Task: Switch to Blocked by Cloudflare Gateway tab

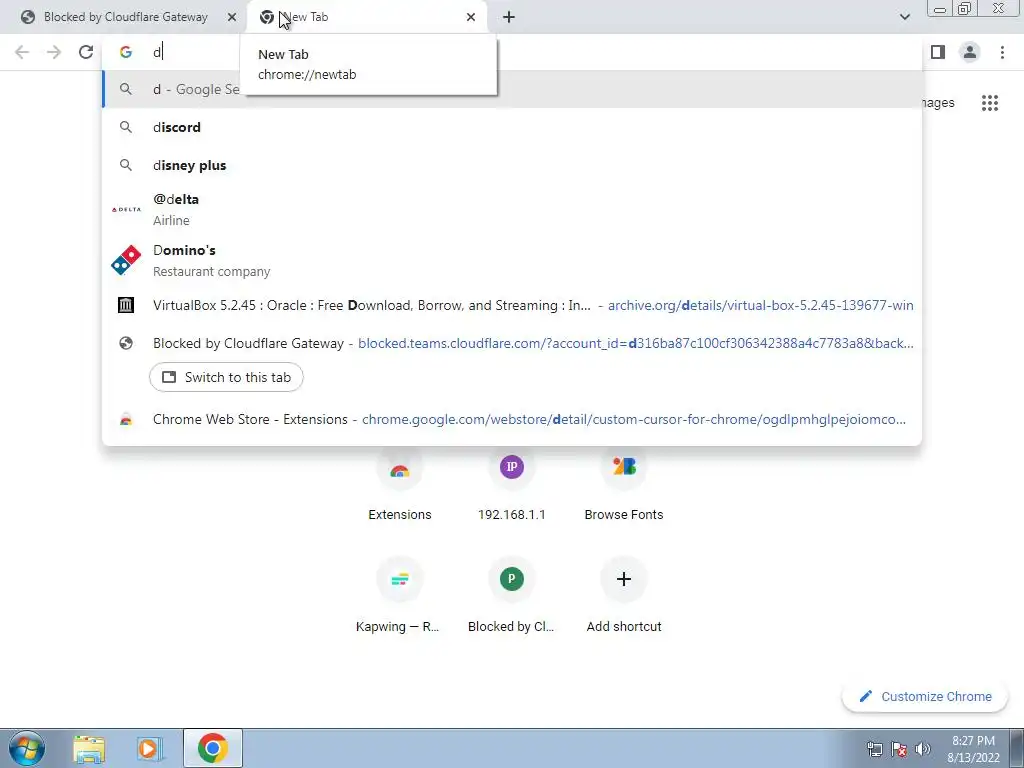Action: coord(124,17)
